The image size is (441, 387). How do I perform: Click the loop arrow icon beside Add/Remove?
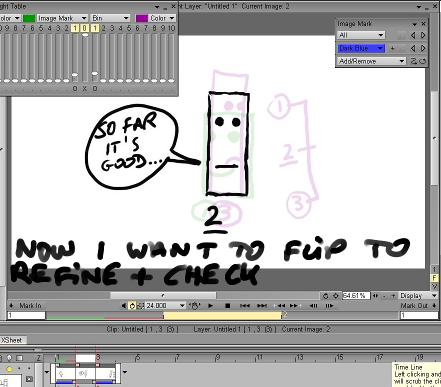coord(422,61)
